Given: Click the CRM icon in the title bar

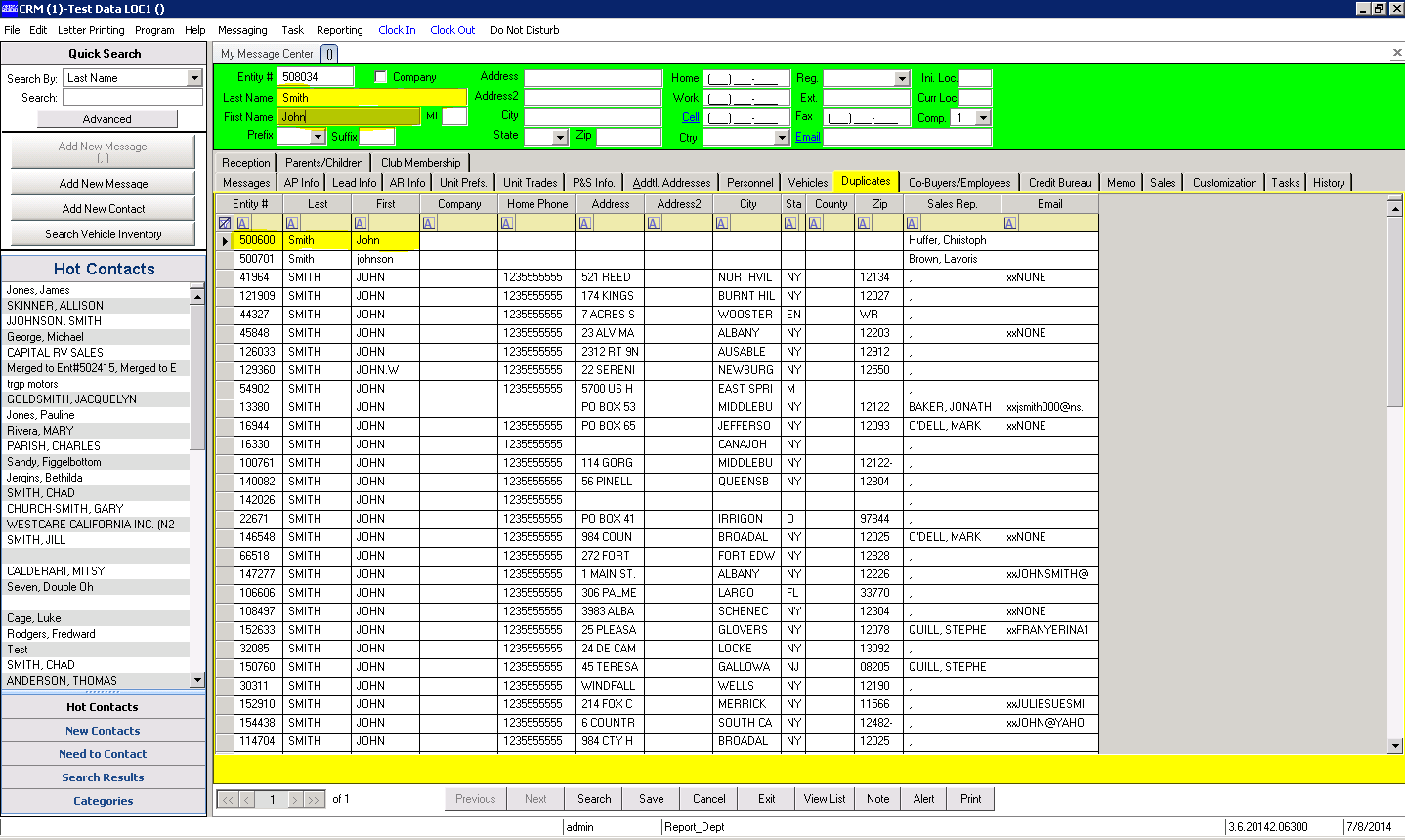Looking at the screenshot, I should (8, 8).
